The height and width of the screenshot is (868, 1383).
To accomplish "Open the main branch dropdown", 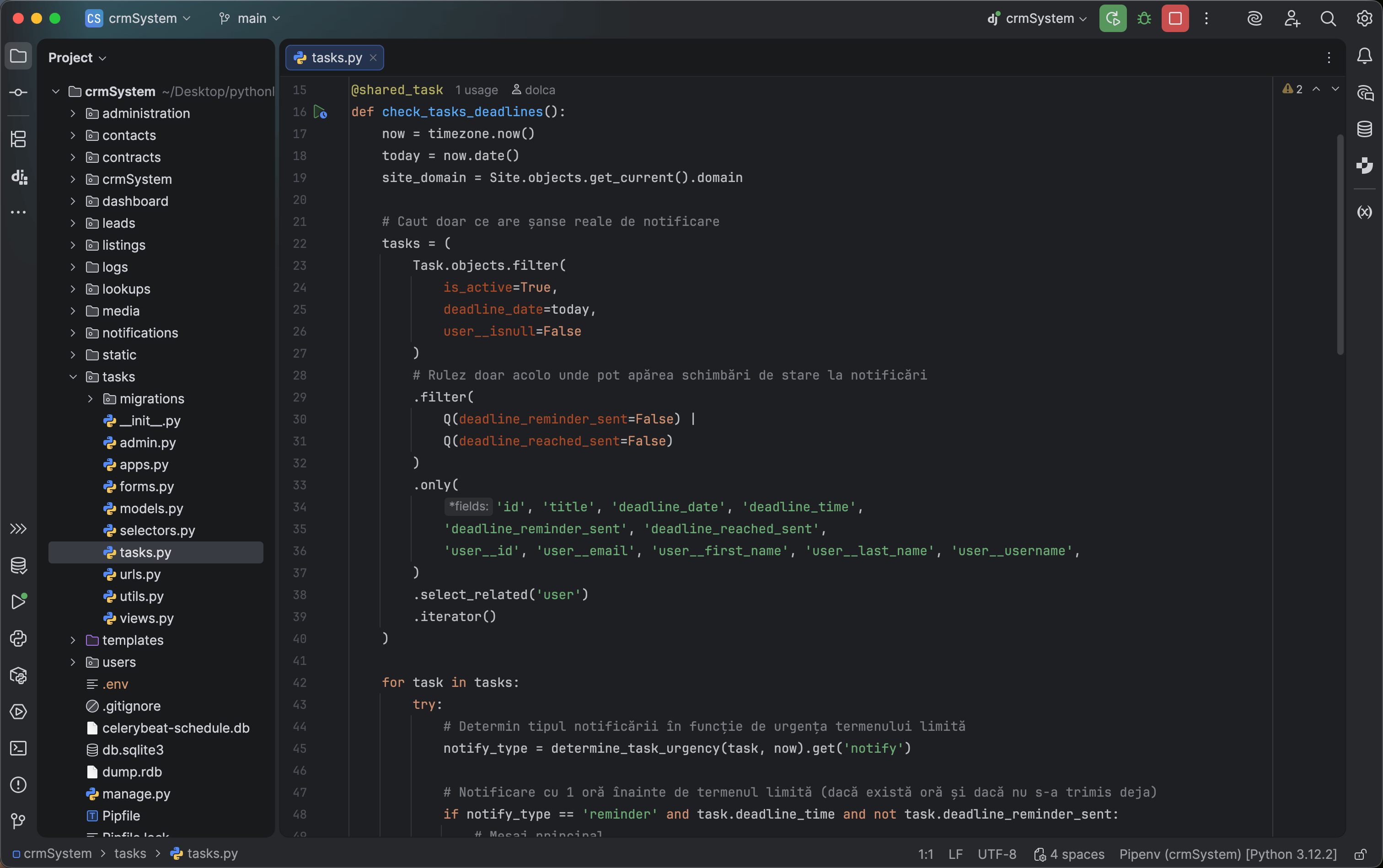I will [x=249, y=18].
